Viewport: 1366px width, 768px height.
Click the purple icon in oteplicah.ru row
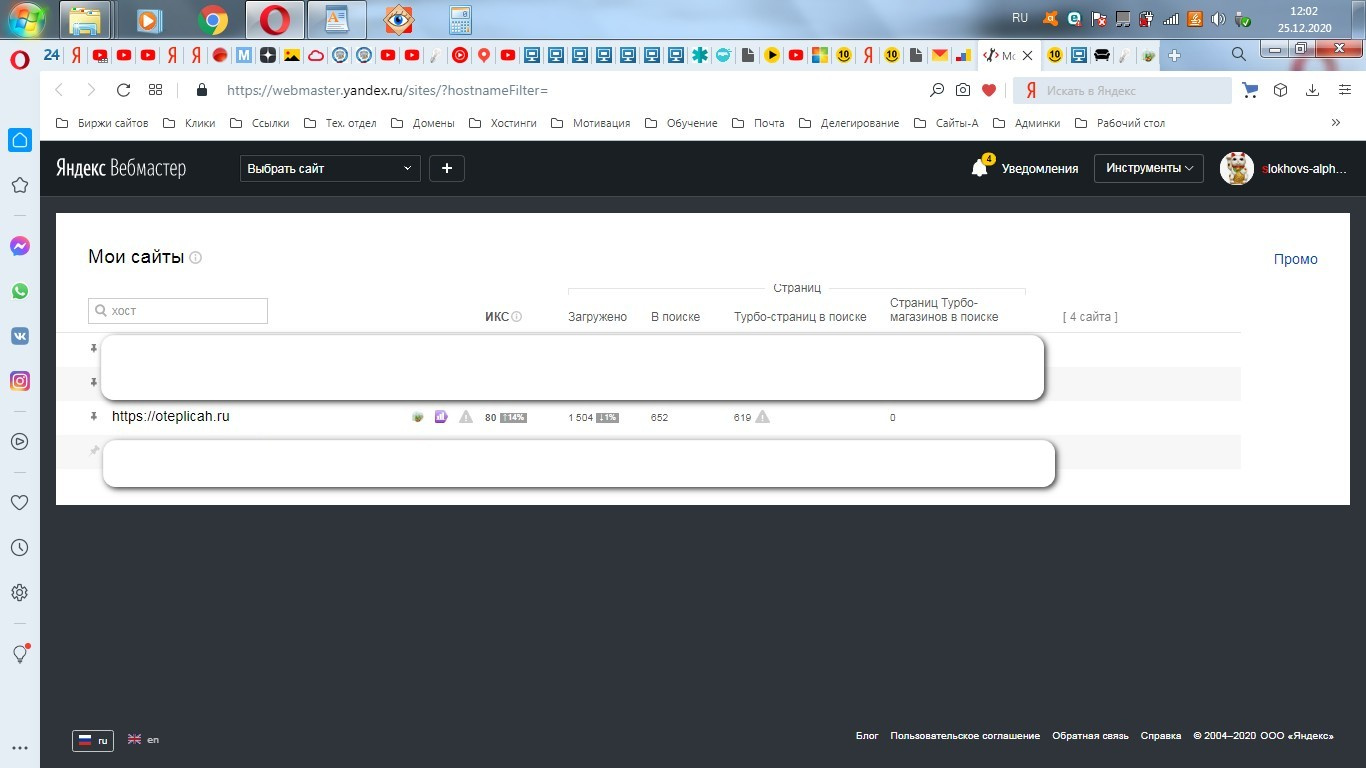pyautogui.click(x=441, y=417)
